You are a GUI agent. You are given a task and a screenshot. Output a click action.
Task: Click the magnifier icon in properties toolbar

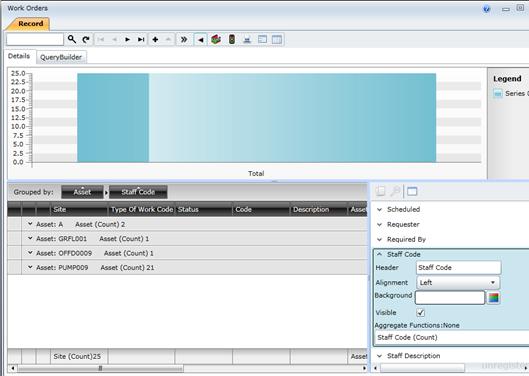pyautogui.click(x=395, y=191)
